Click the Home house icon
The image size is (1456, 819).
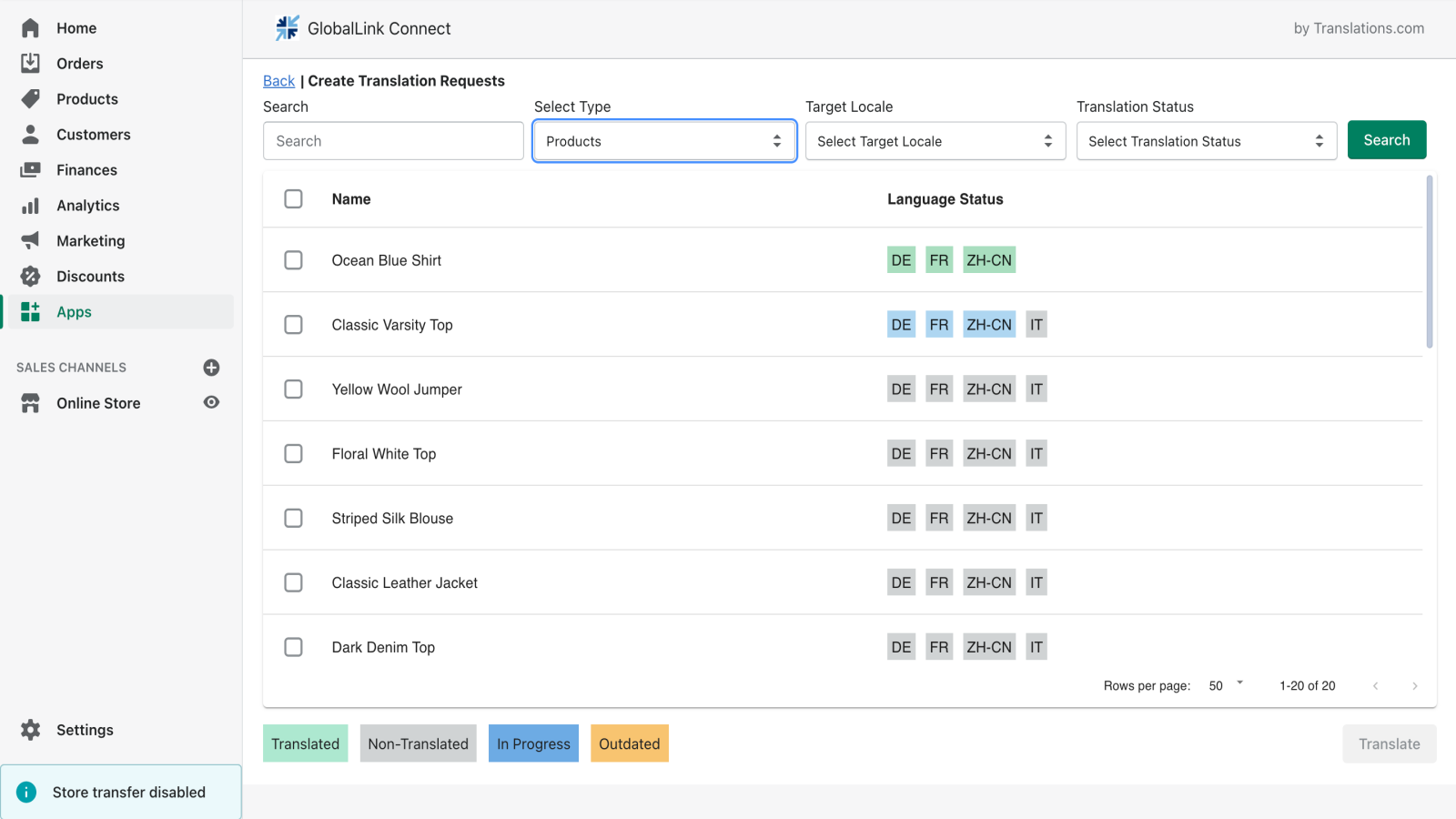coord(30,28)
